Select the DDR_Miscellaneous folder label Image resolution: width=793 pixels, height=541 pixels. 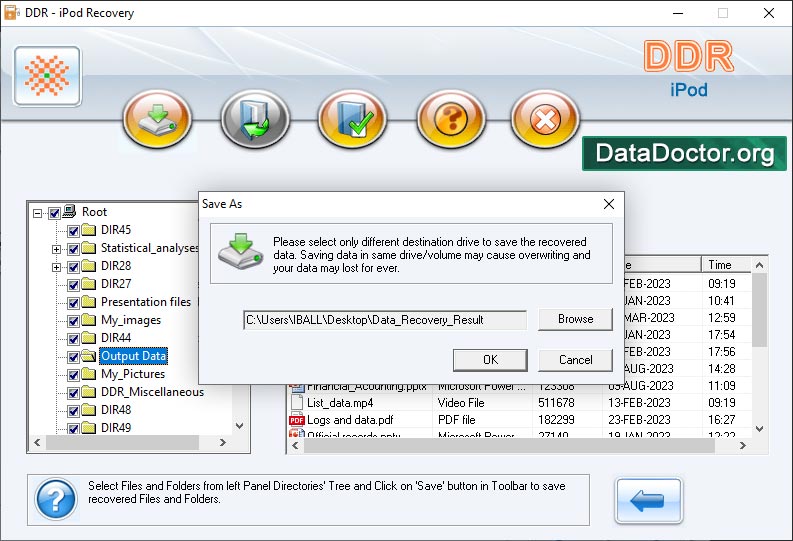pos(152,392)
